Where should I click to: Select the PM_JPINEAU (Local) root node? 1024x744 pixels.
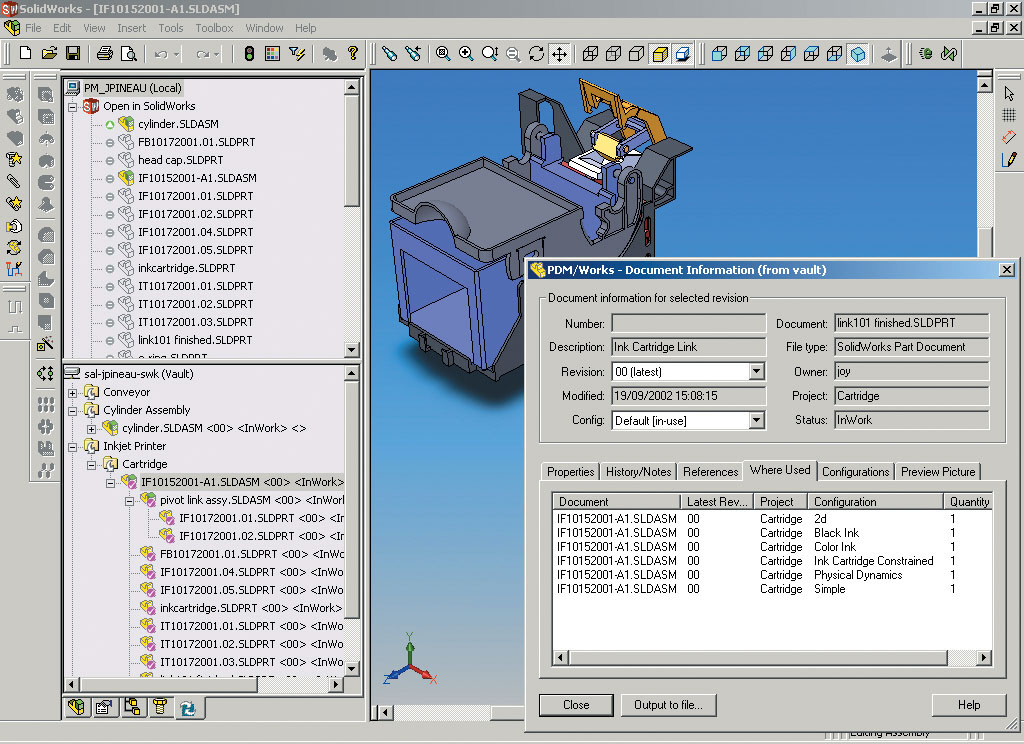(x=133, y=88)
